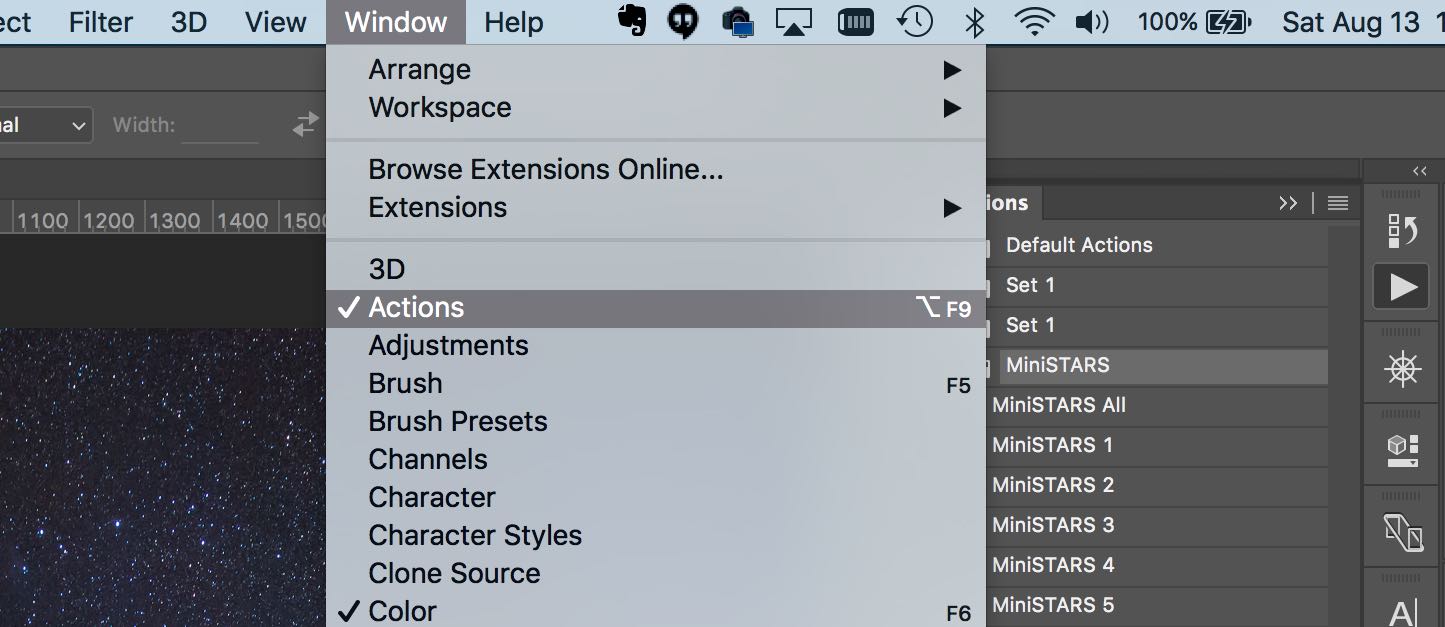Open the Actions panel flyout menu icon
Image resolution: width=1445 pixels, height=627 pixels.
point(1338,204)
